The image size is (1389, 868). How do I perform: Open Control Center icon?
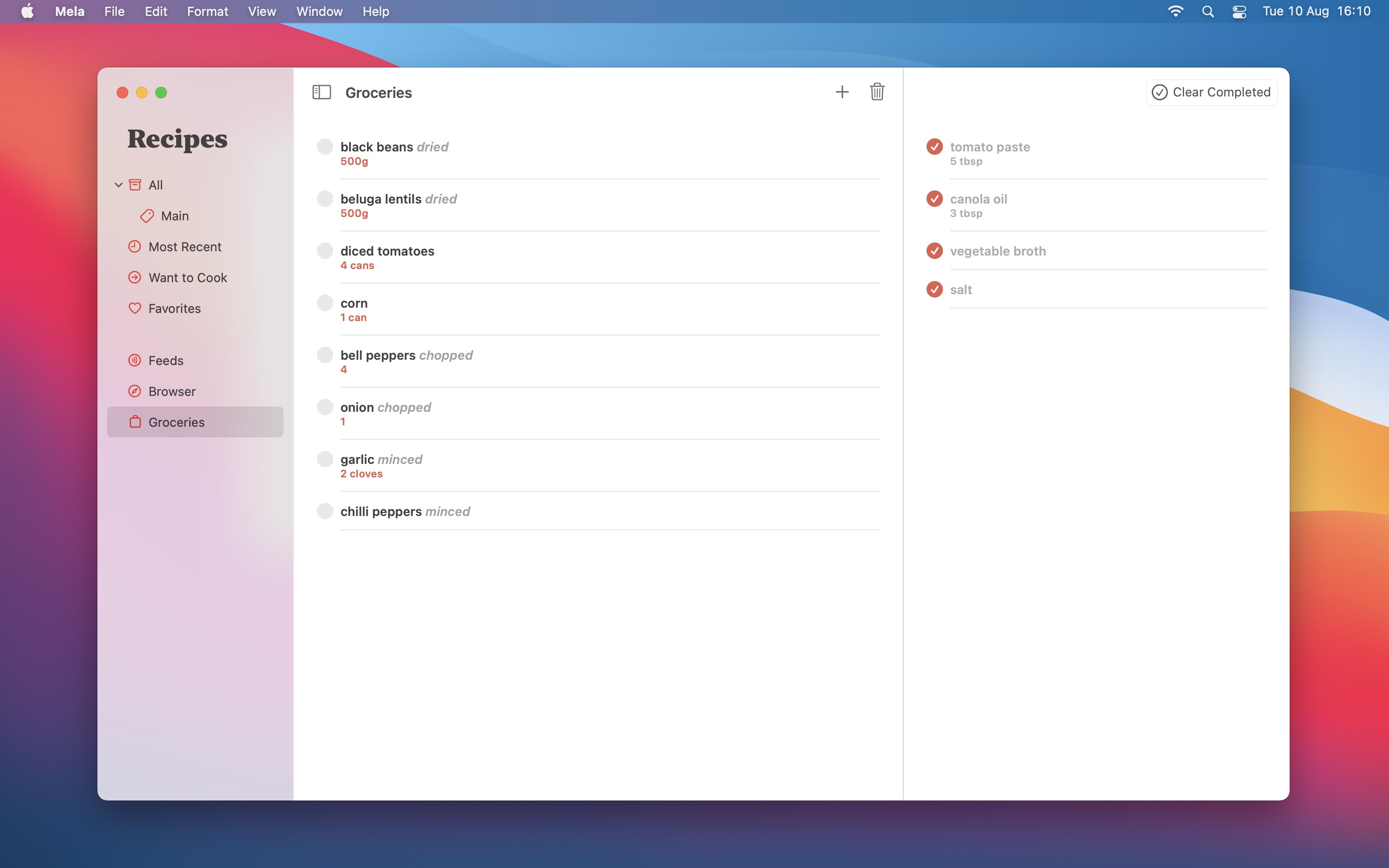tap(1239, 12)
